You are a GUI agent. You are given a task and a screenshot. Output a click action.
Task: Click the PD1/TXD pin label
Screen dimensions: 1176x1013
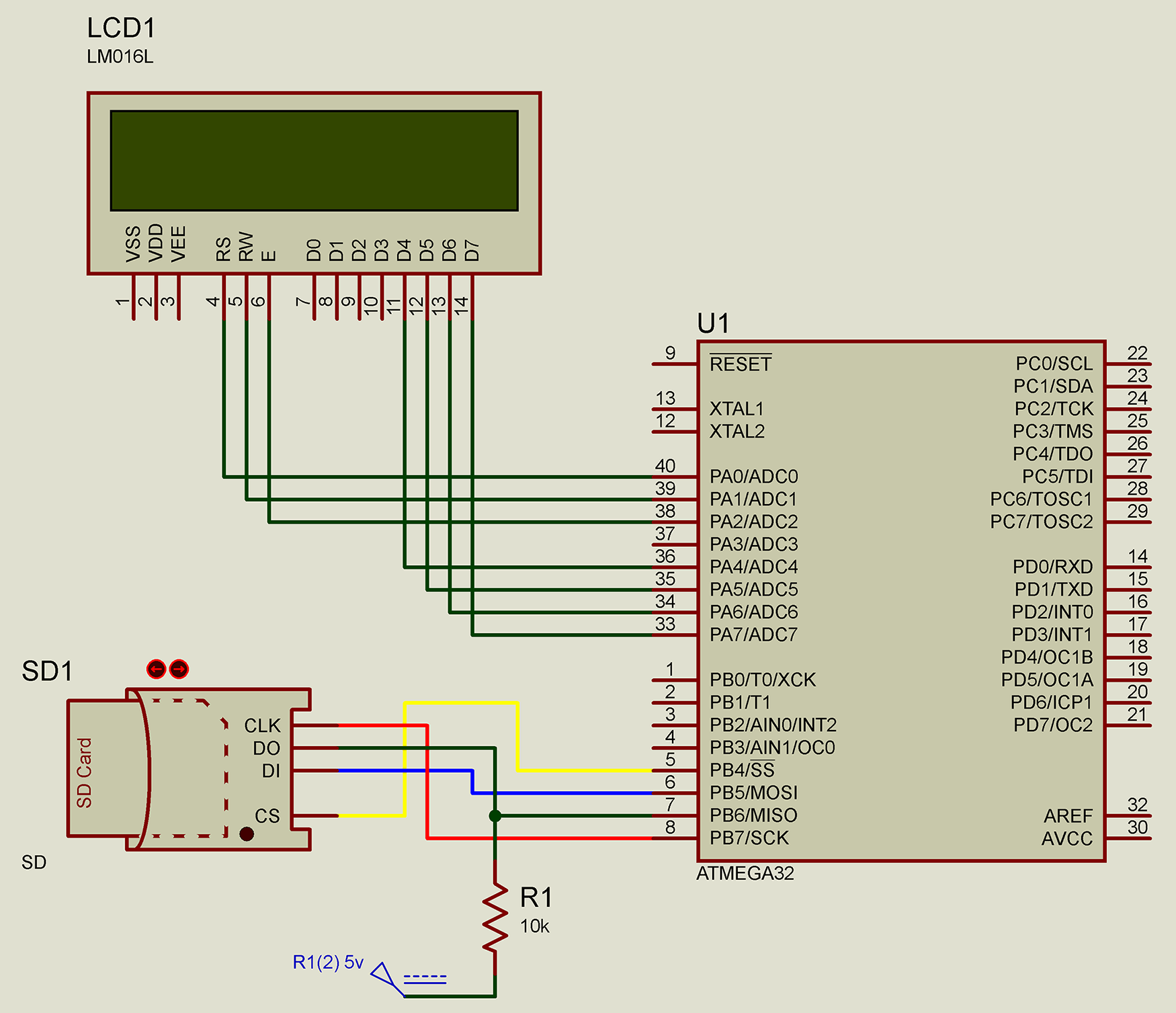click(x=1054, y=590)
